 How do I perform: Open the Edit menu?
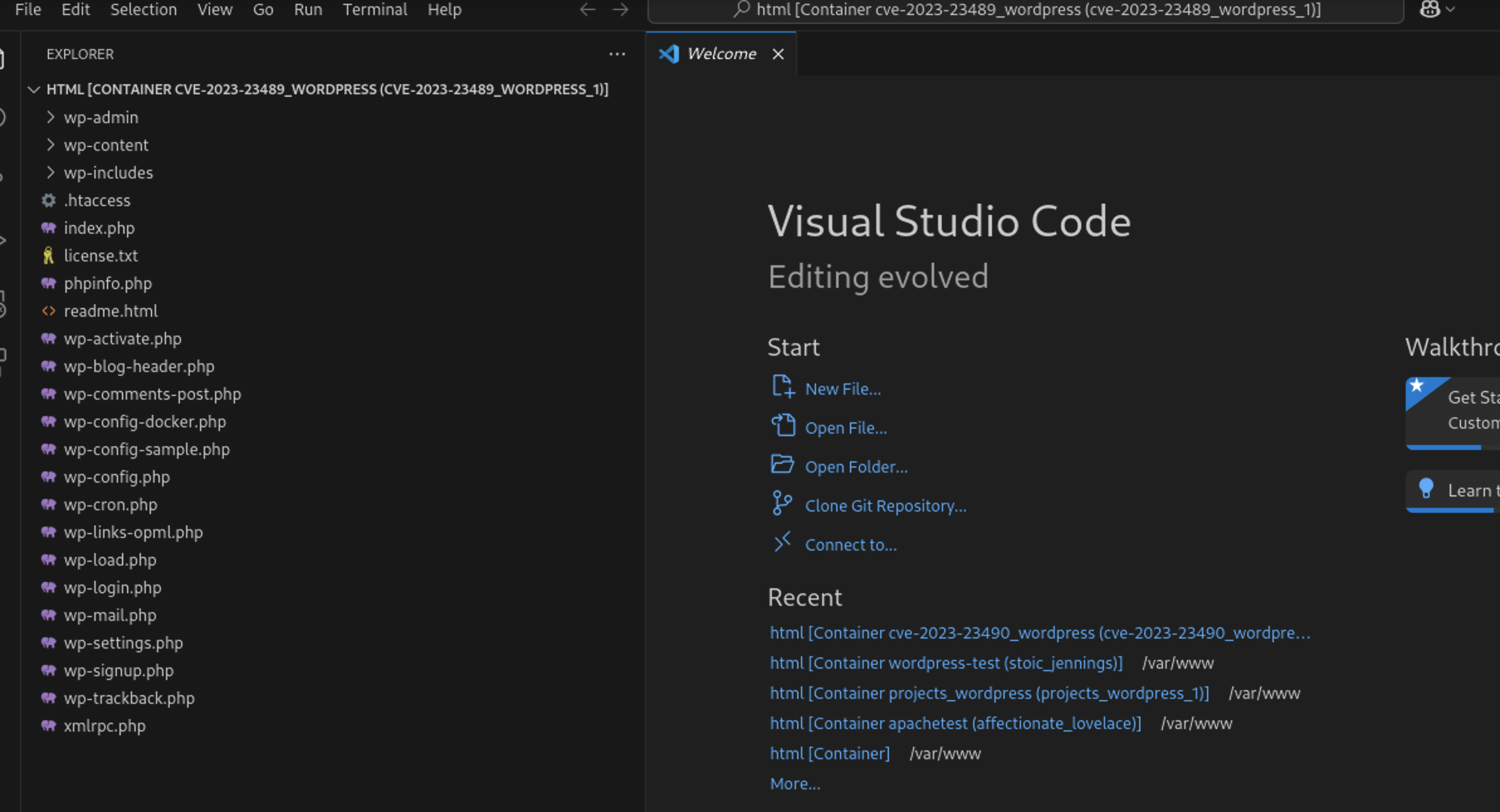75,10
